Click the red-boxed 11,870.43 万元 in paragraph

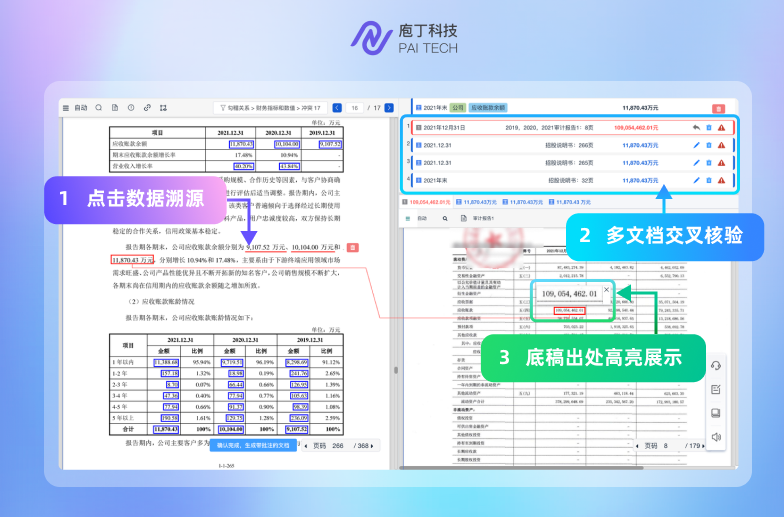coord(132,260)
